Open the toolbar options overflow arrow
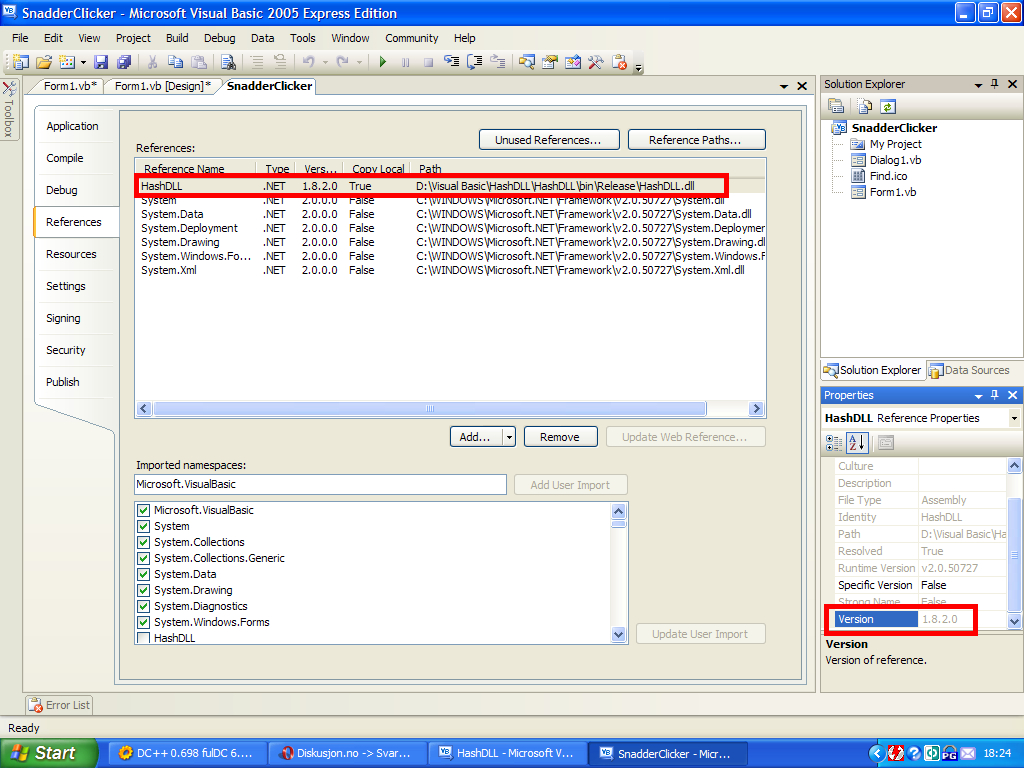The width and height of the screenshot is (1024, 768). tap(639, 67)
